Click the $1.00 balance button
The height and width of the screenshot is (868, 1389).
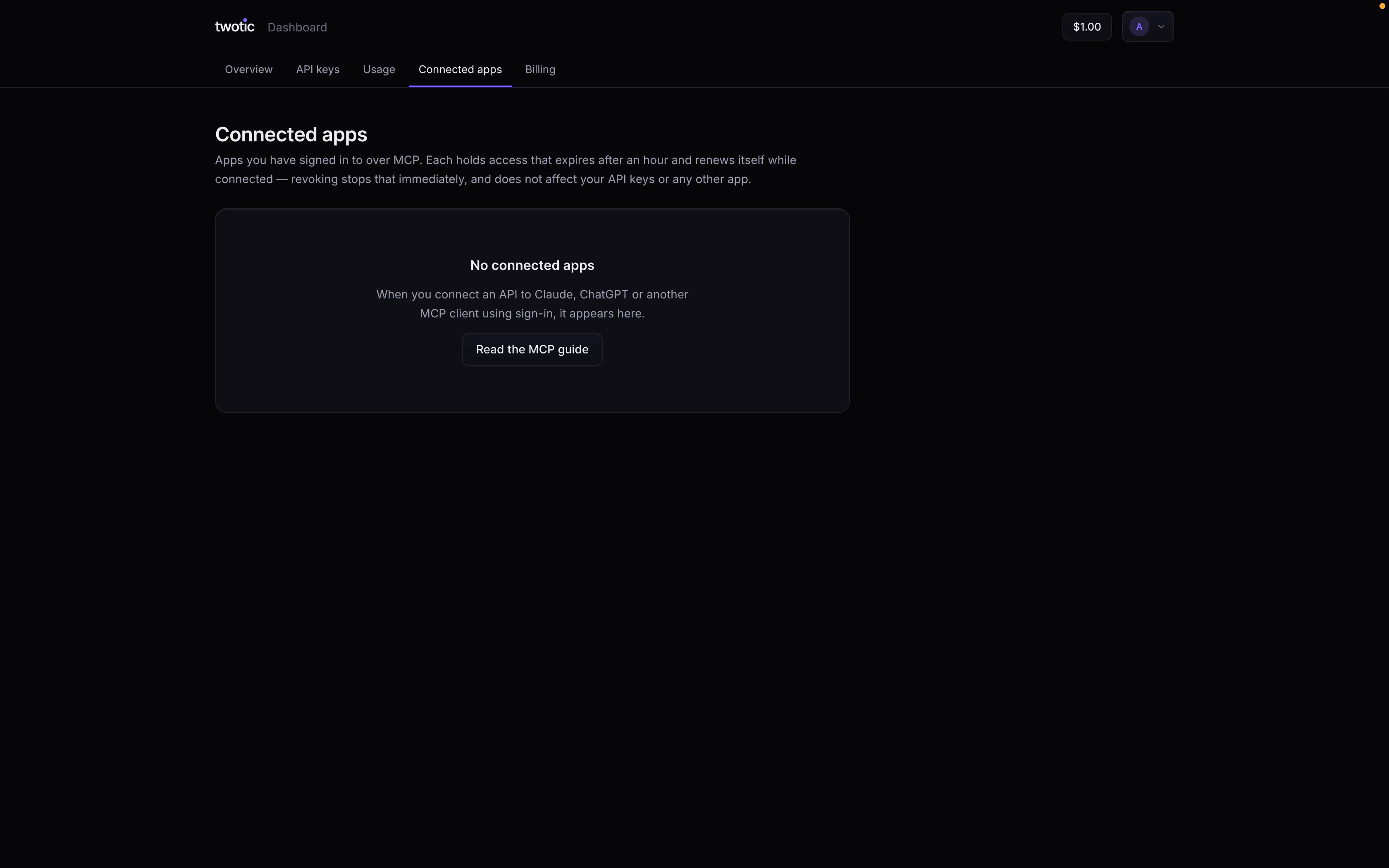(1086, 26)
